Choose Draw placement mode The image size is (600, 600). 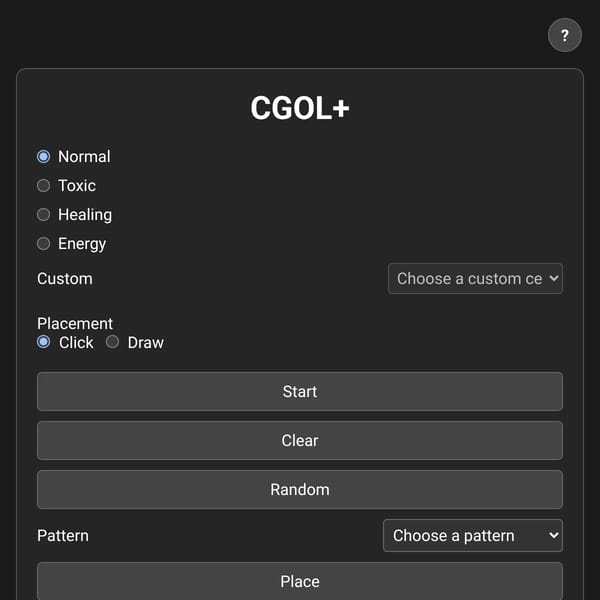(112, 342)
